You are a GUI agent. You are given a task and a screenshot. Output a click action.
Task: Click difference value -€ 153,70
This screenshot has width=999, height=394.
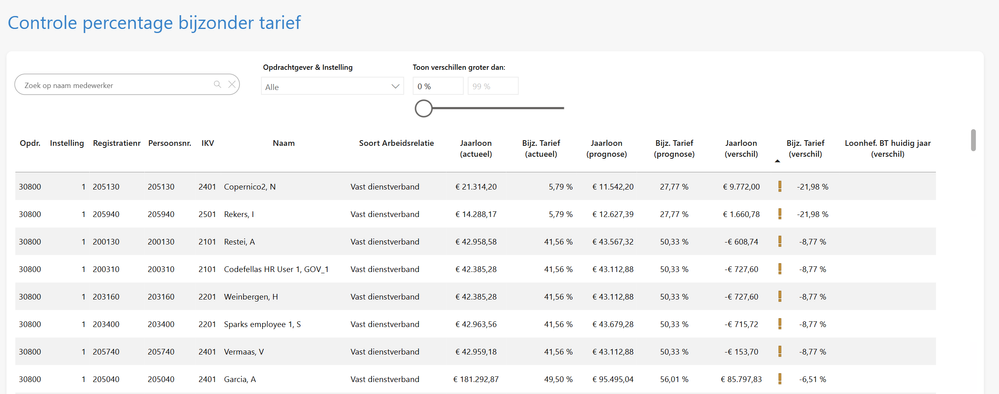[742, 352]
